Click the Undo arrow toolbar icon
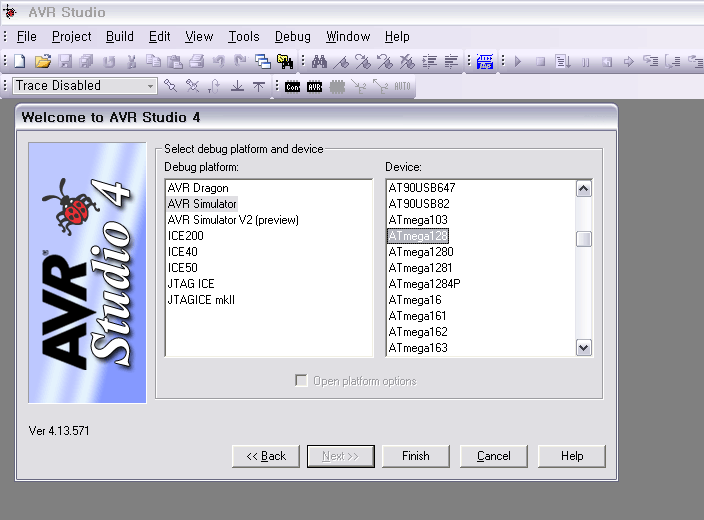Image resolution: width=704 pixels, height=520 pixels. point(219,61)
